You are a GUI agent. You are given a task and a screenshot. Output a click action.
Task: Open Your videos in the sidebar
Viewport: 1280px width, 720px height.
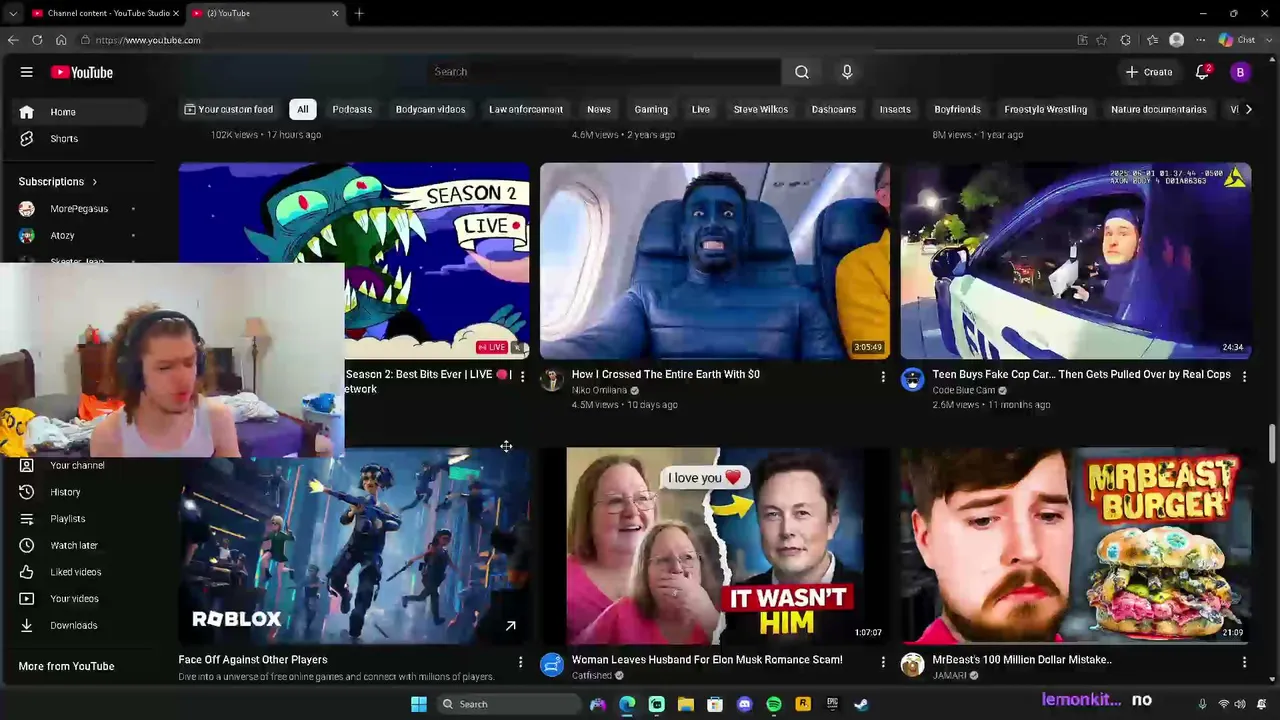[74, 599]
